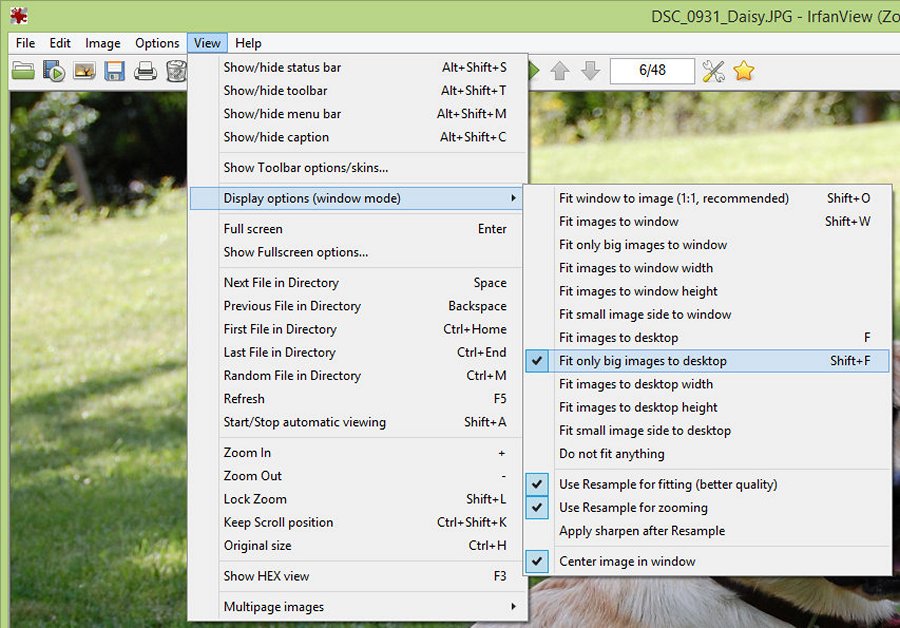Select Zoom In menu entry

coord(356,453)
